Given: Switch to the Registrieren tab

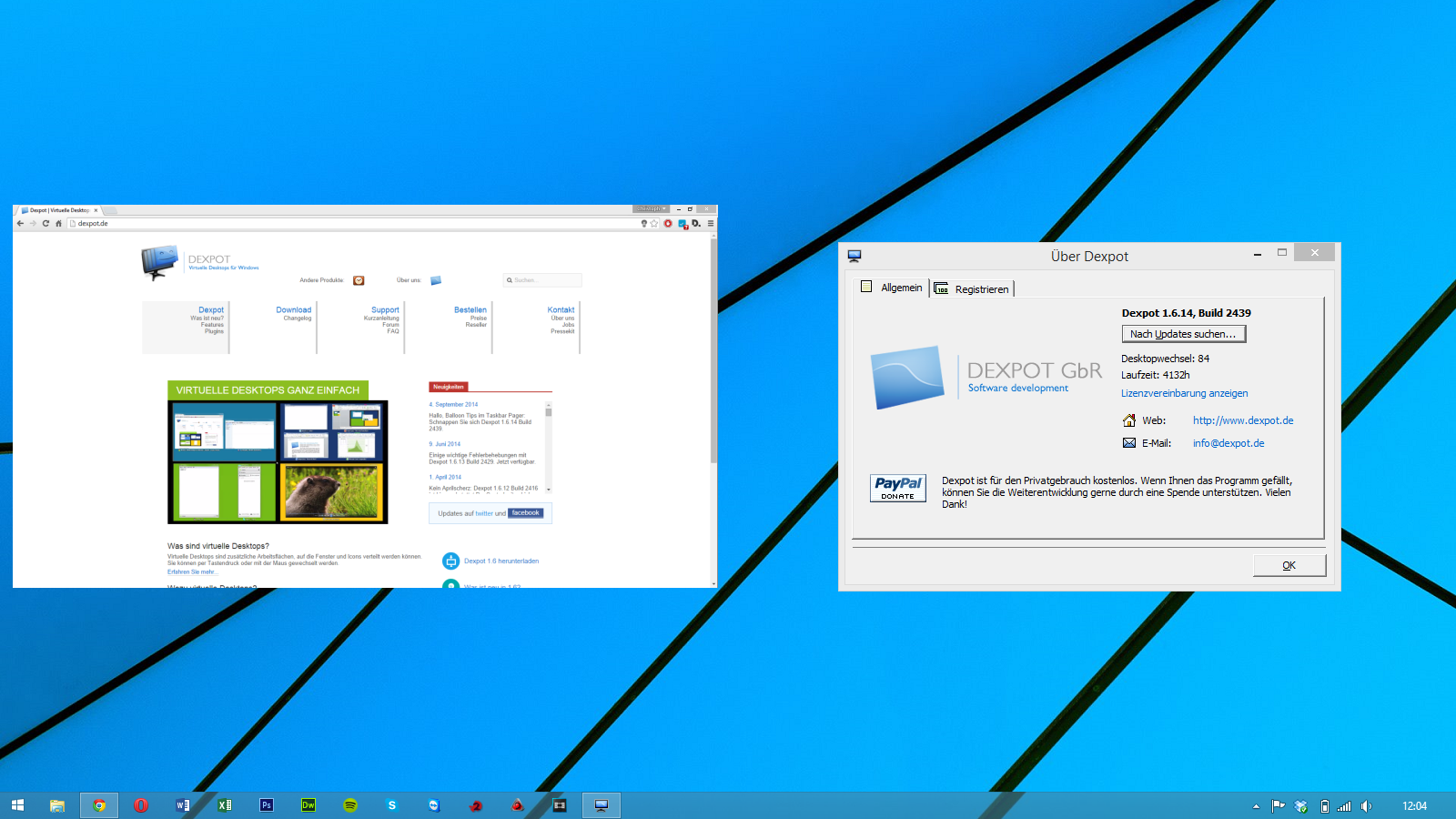Looking at the screenshot, I should click(972, 289).
